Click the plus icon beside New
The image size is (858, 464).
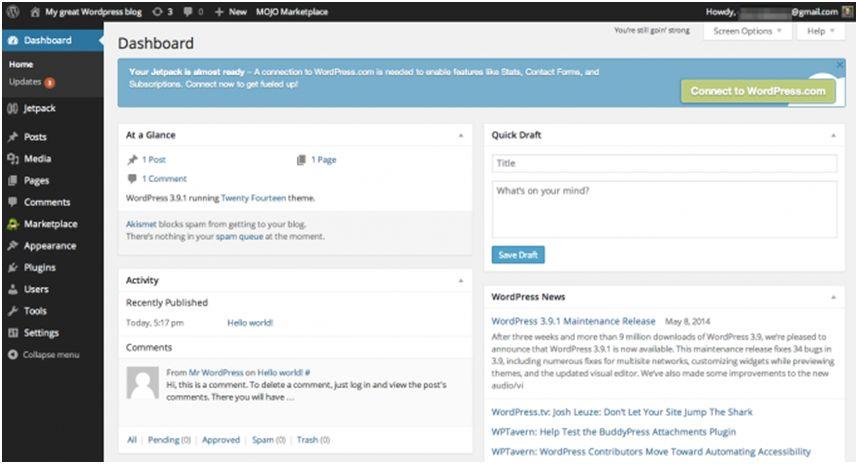coord(219,11)
